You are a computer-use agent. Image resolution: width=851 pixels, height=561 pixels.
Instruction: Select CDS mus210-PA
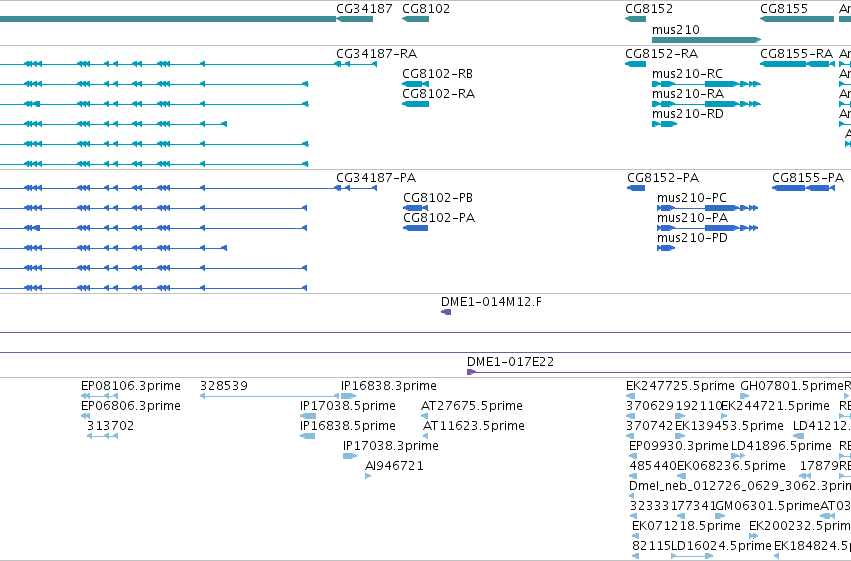coord(692,218)
